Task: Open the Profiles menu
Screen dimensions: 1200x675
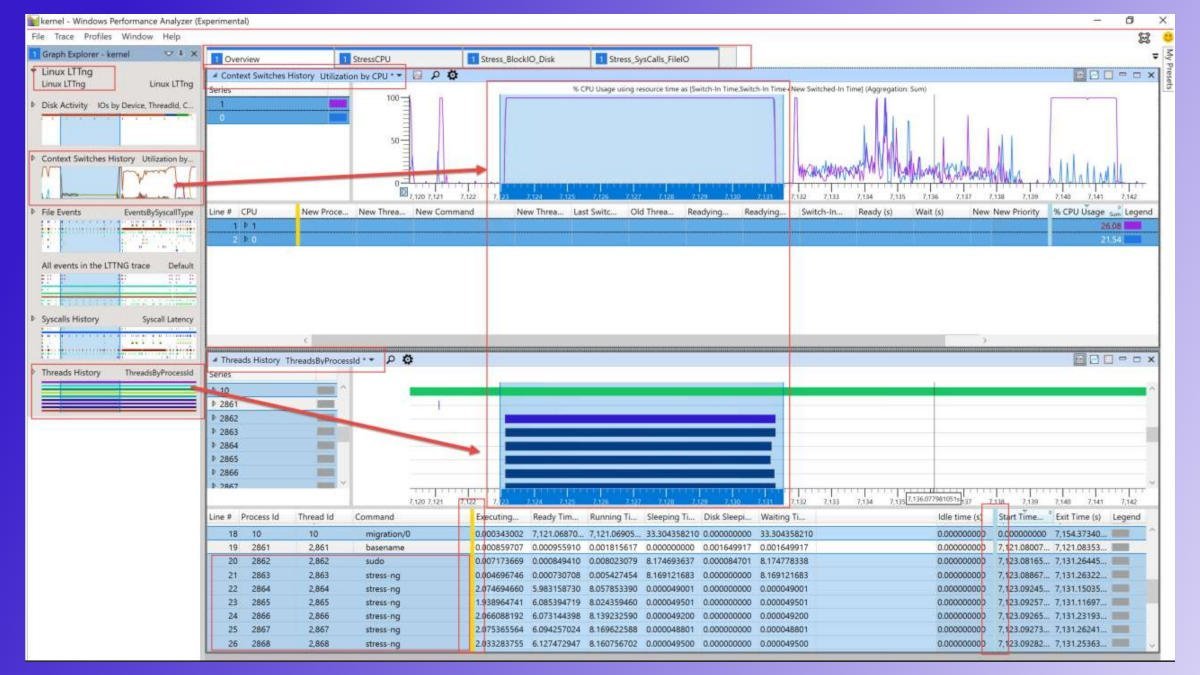Action: pyautogui.click(x=98, y=36)
